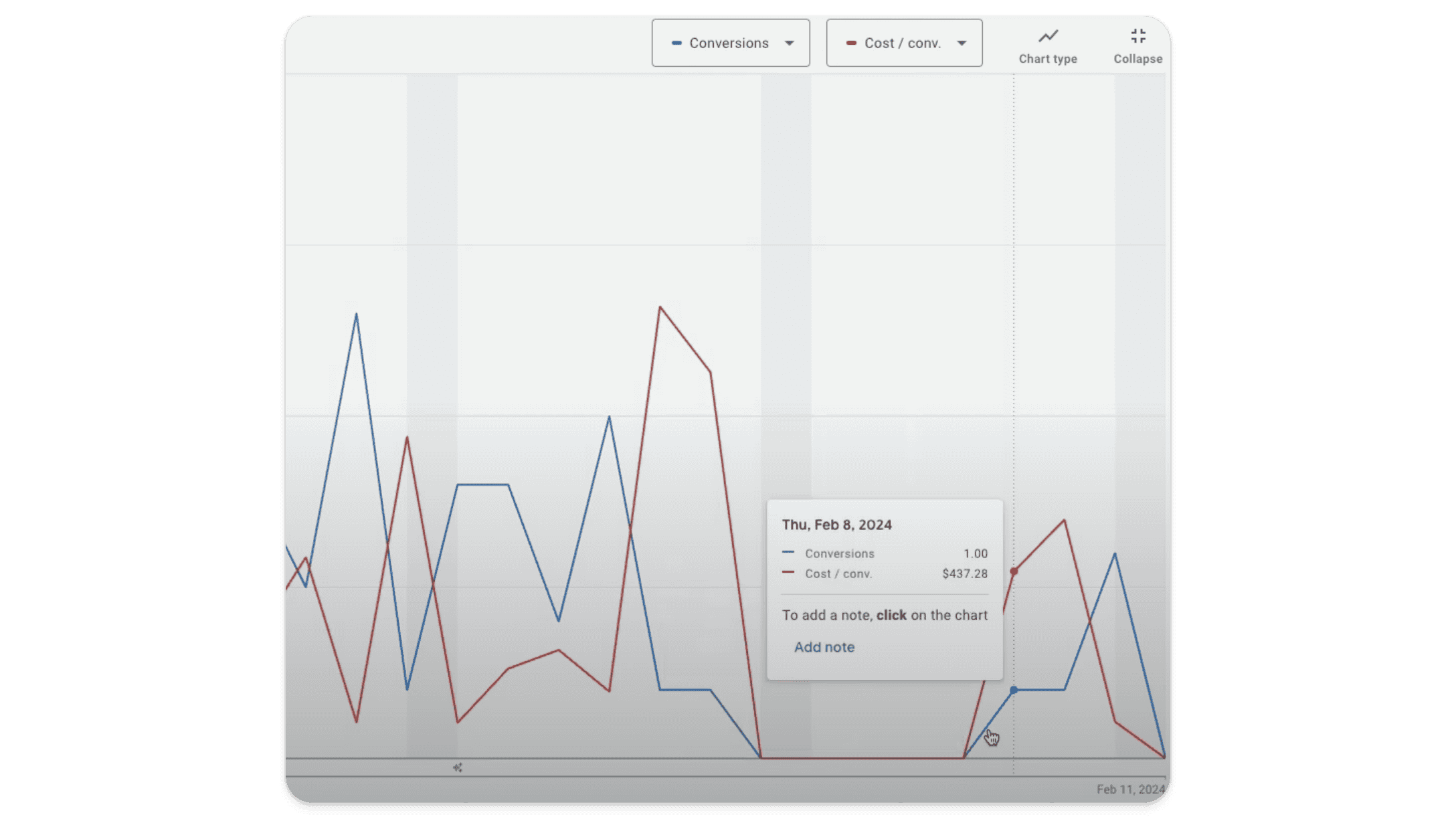The image size is (1456, 819).
Task: Click the blue Conversions swatch in dropdown
Action: 676,43
